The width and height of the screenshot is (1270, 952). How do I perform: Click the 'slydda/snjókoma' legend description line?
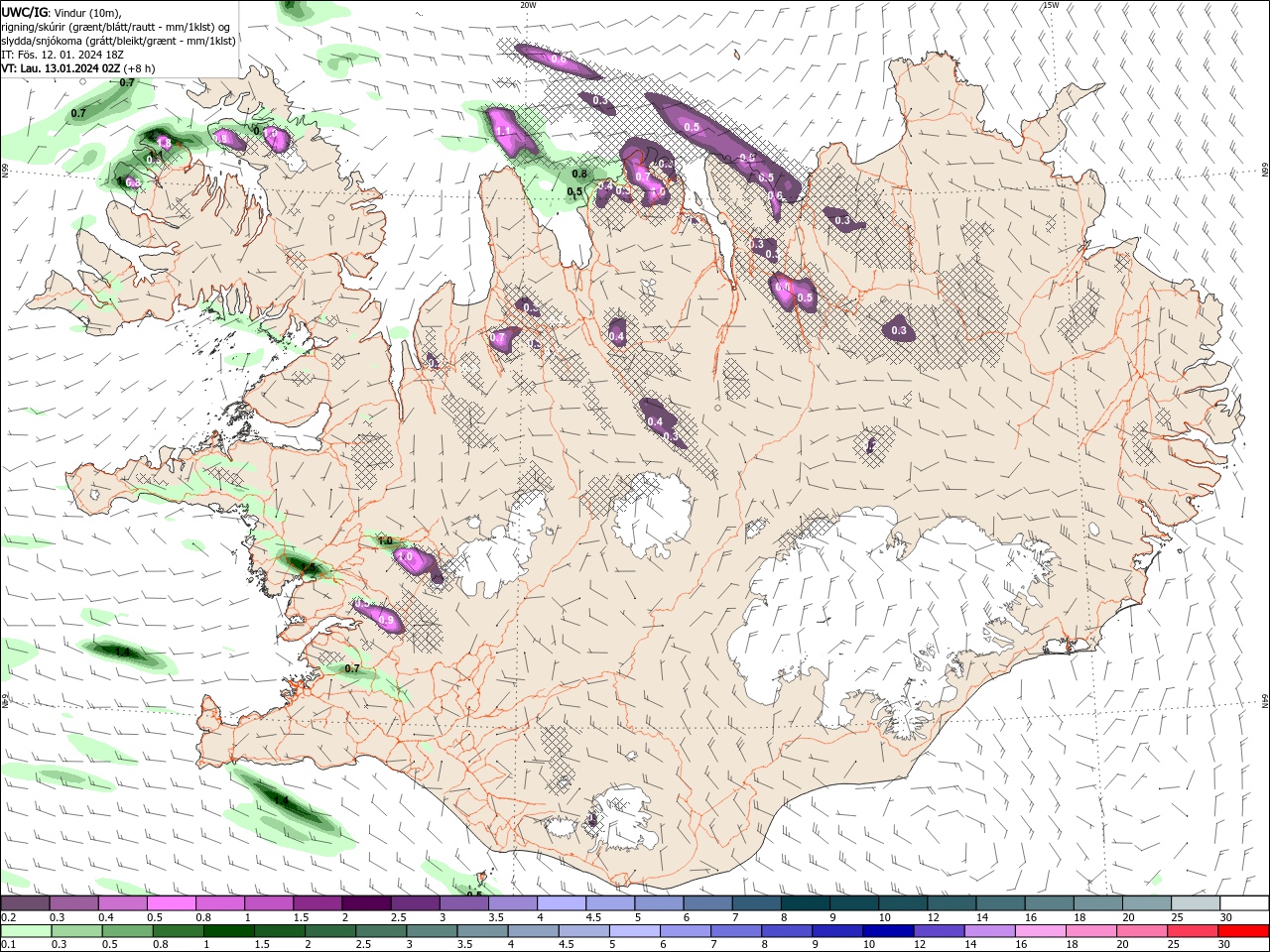click(118, 41)
